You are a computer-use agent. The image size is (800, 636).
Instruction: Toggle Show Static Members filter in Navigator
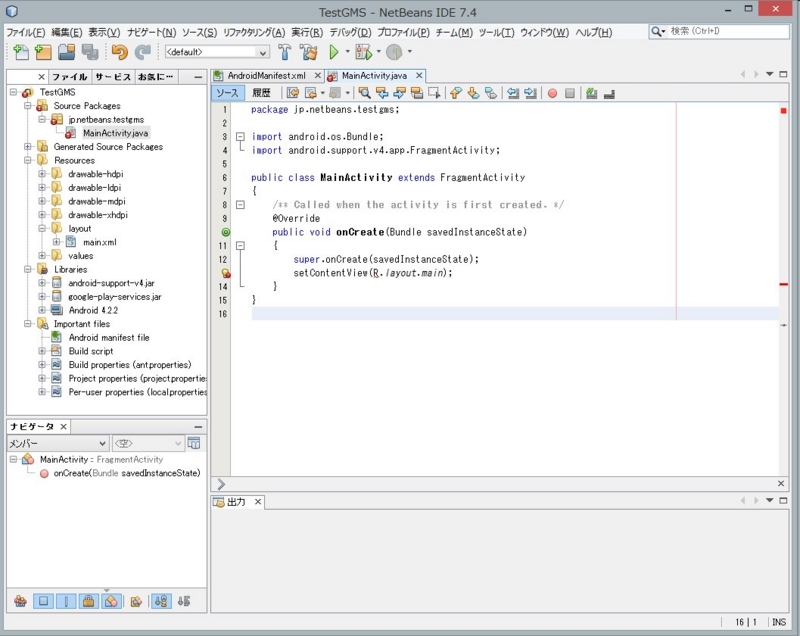[x=66, y=601]
